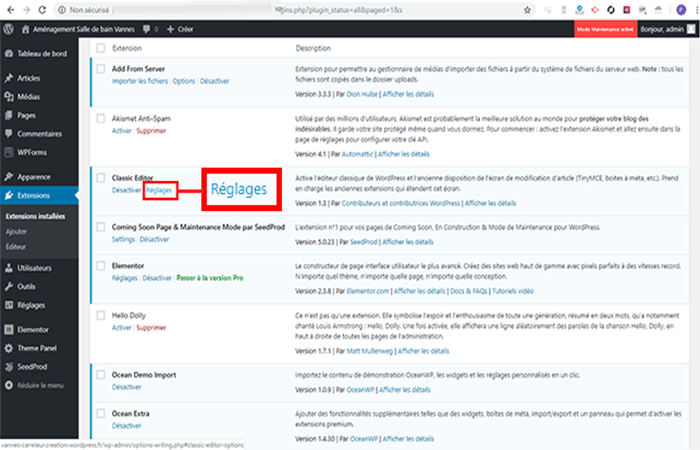Open Docs & FAQs for Elementor
This screenshot has height=450, width=700.
pos(468,291)
